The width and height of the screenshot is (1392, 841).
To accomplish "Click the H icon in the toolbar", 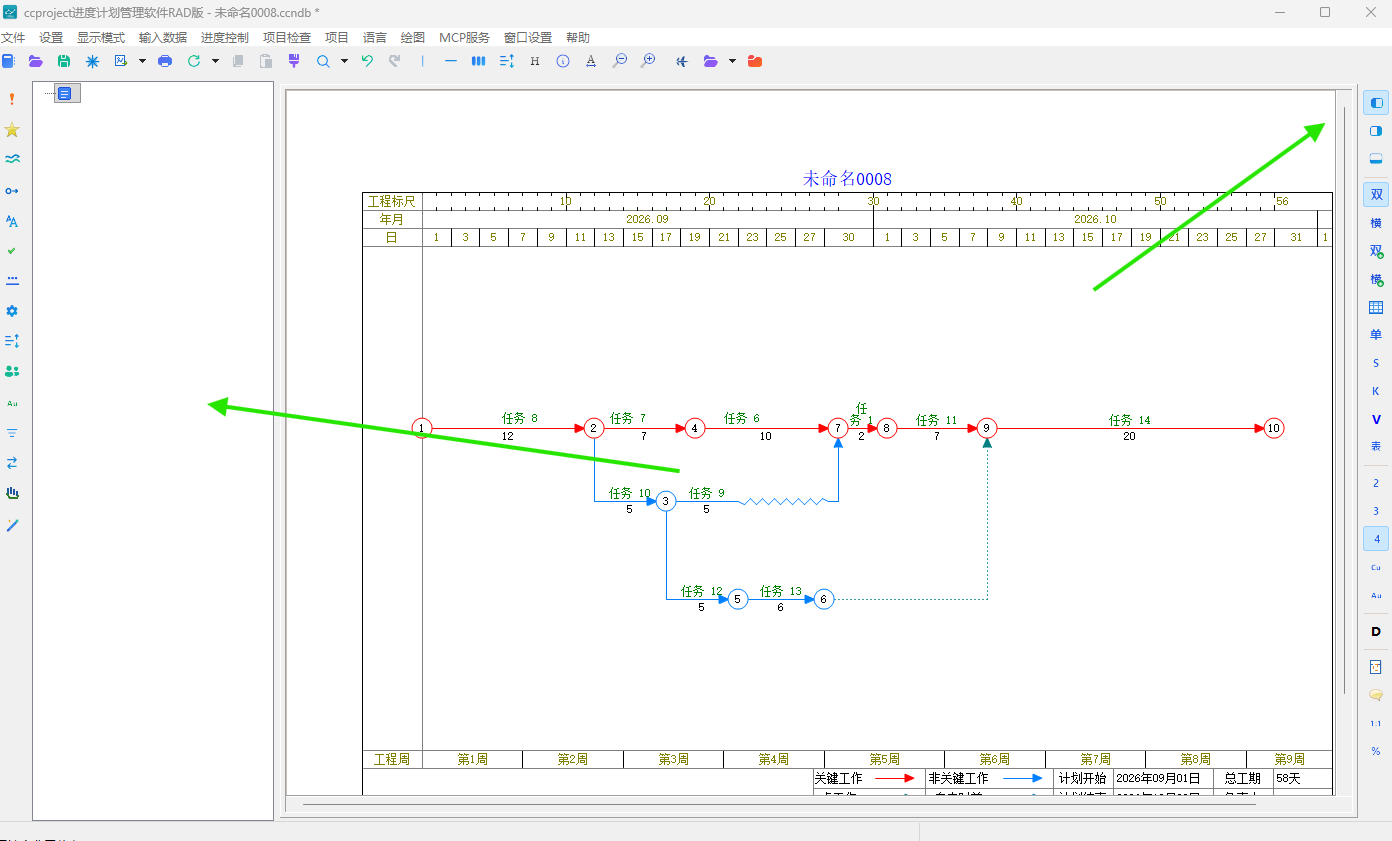I will click(x=535, y=61).
